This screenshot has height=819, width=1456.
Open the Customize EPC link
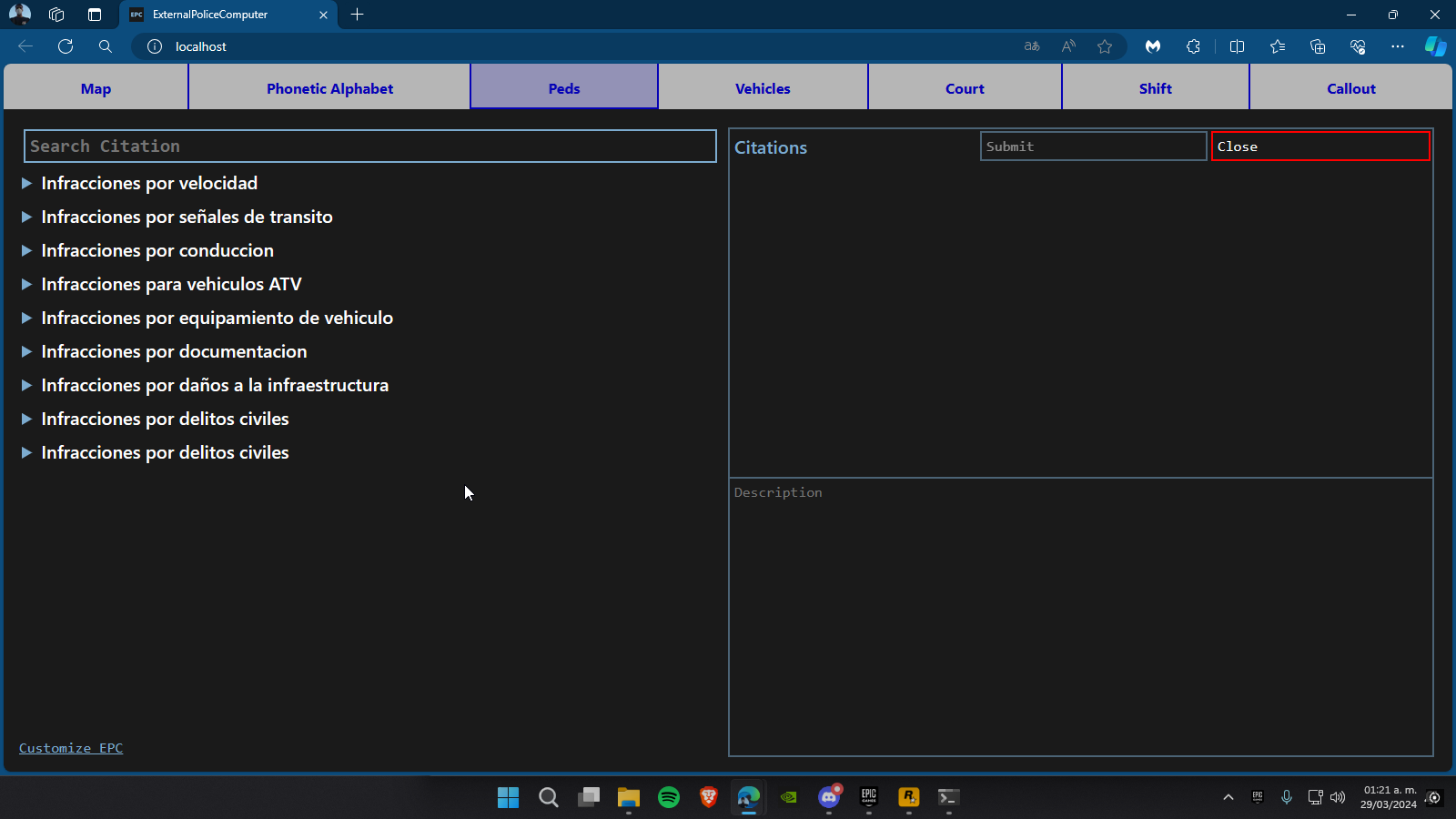71,748
